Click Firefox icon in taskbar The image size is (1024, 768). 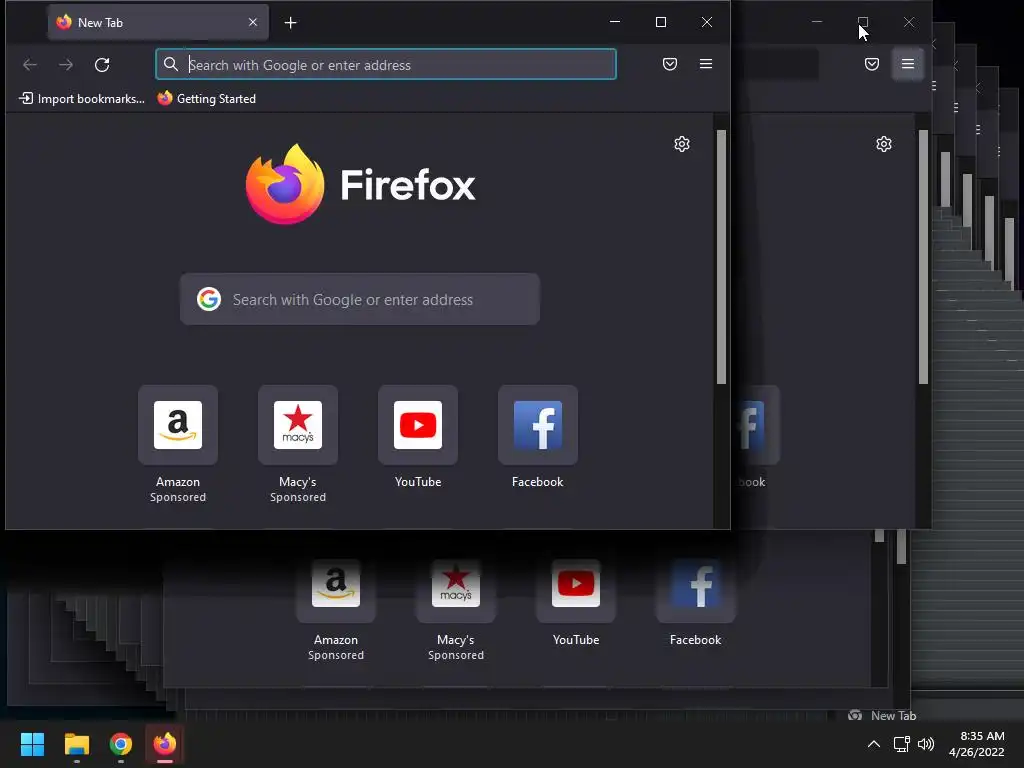pyautogui.click(x=165, y=744)
